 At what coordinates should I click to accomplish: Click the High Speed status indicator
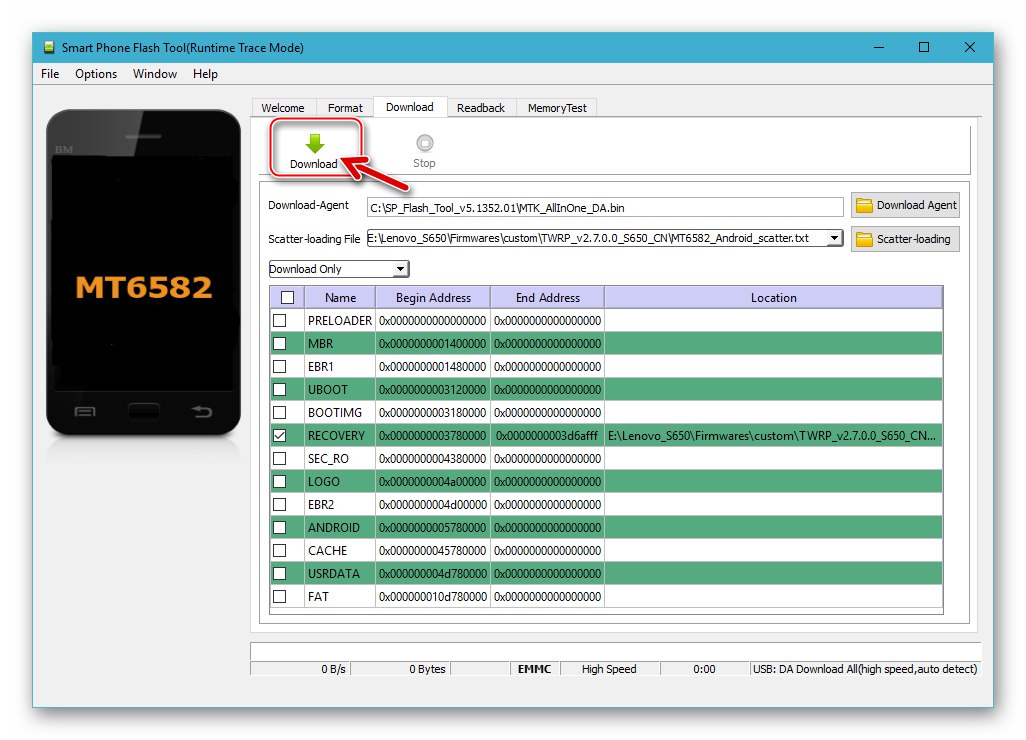[610, 669]
